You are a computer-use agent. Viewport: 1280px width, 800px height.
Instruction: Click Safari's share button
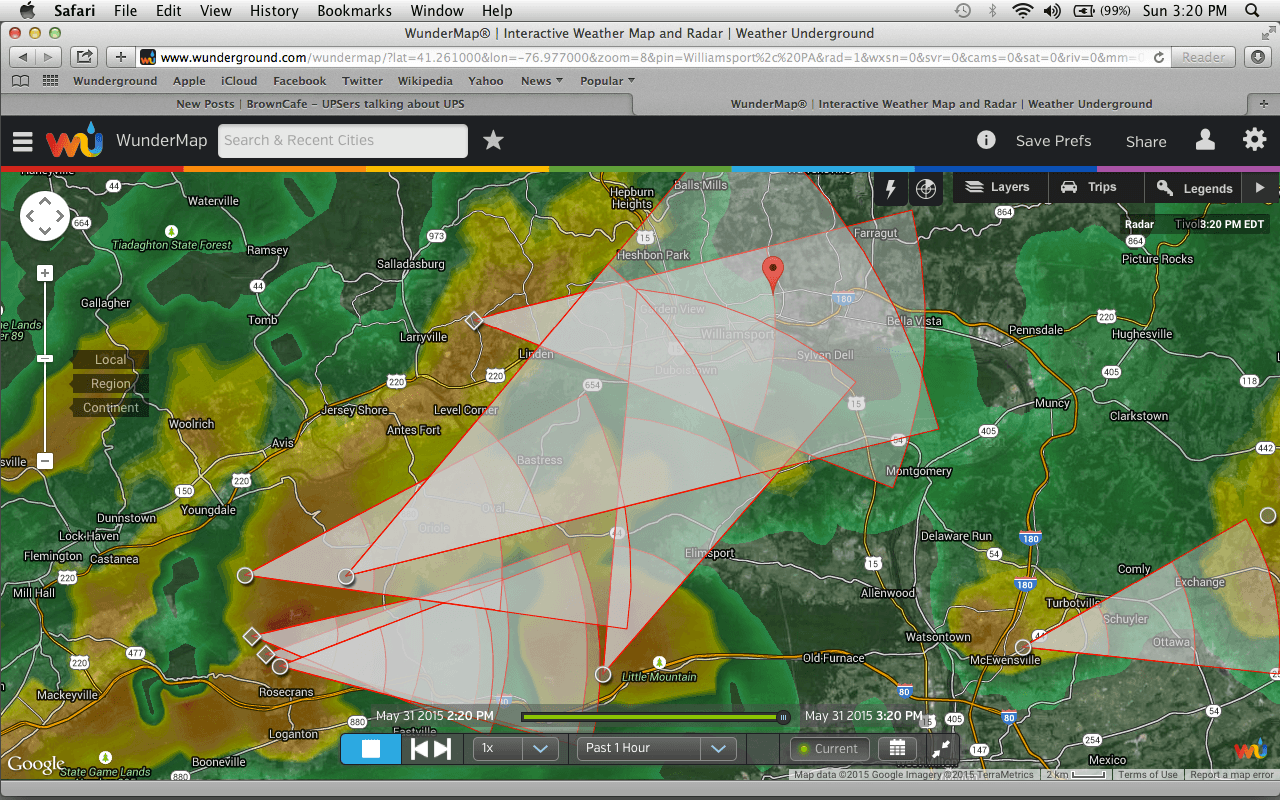click(85, 57)
